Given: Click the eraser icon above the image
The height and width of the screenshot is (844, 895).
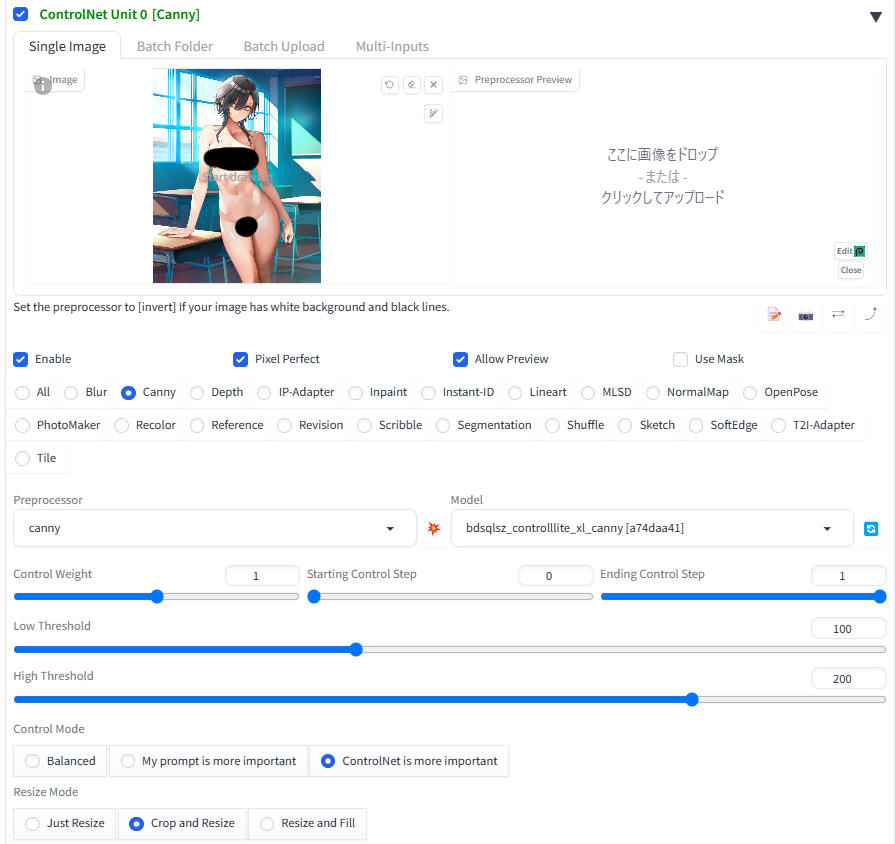Looking at the screenshot, I should pyautogui.click(x=411, y=85).
